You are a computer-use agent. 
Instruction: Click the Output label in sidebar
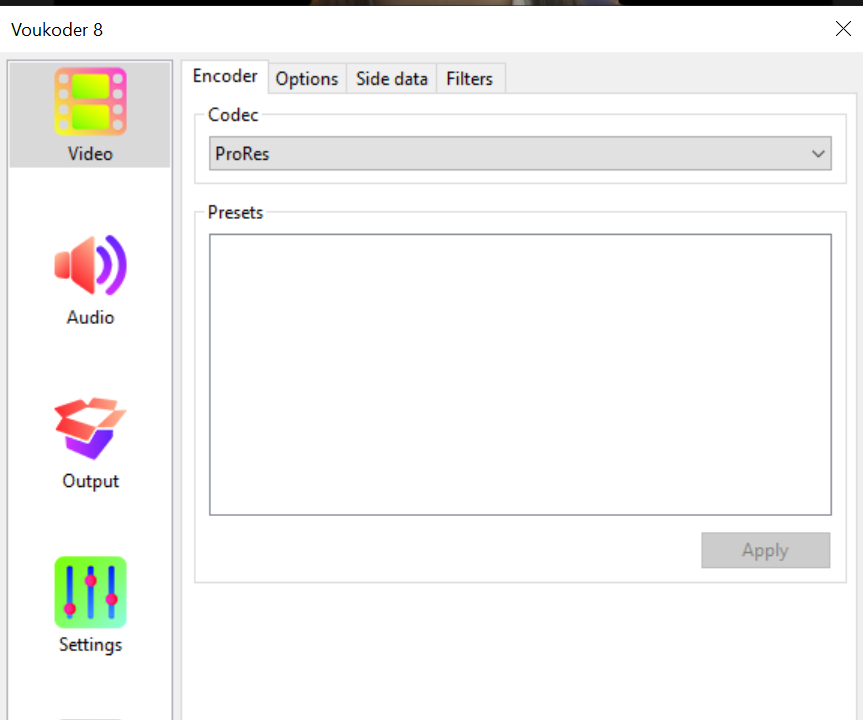(x=90, y=481)
